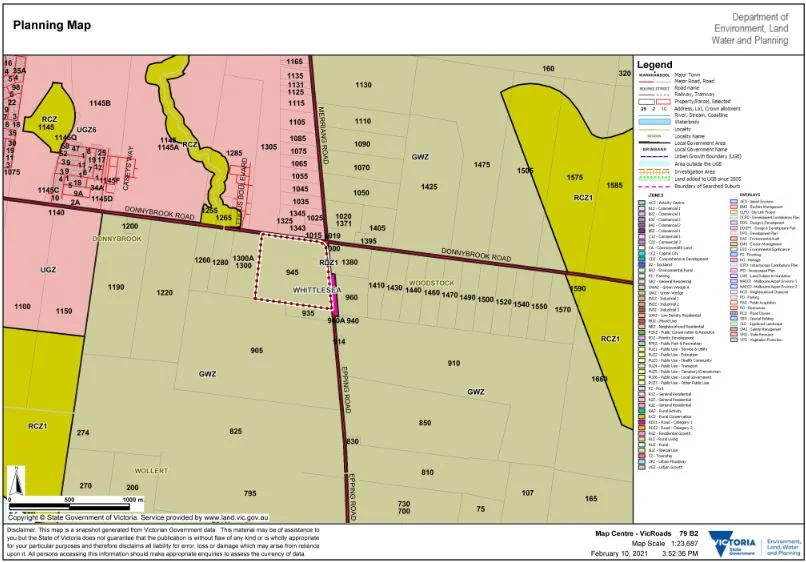Click the Urban Growth Boundary dashed line symbol
This screenshot has width=806, height=562.
pyautogui.click(x=656, y=156)
